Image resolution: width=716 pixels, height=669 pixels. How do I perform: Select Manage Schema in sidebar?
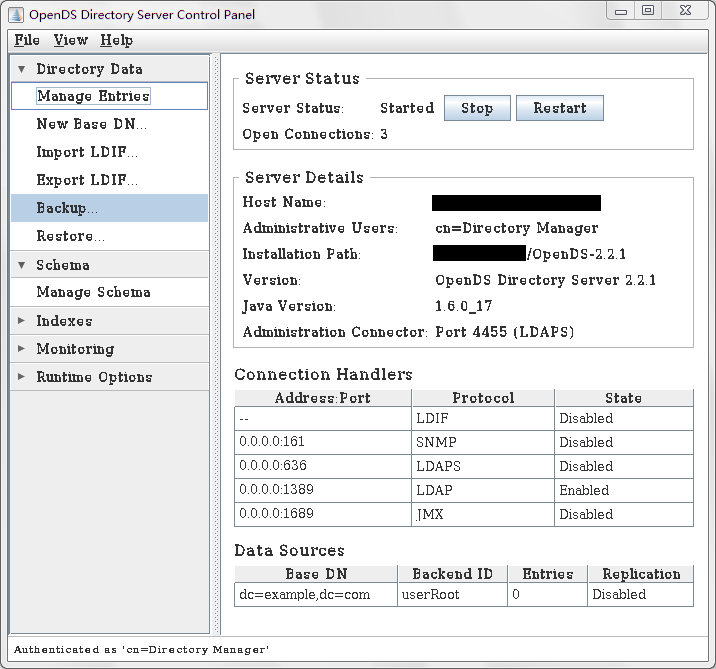[x=110, y=292]
